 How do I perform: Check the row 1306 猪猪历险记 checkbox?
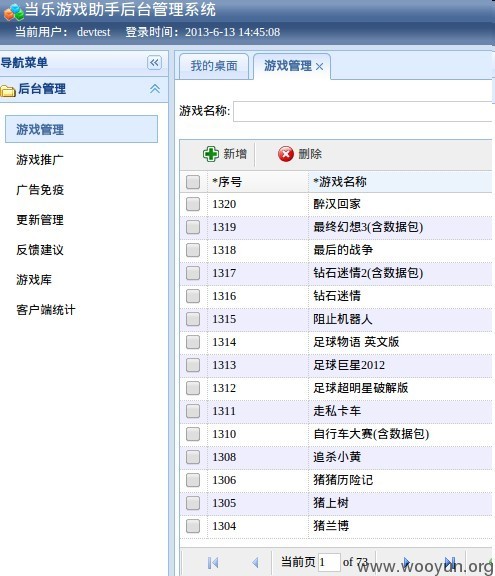pyautogui.click(x=193, y=480)
